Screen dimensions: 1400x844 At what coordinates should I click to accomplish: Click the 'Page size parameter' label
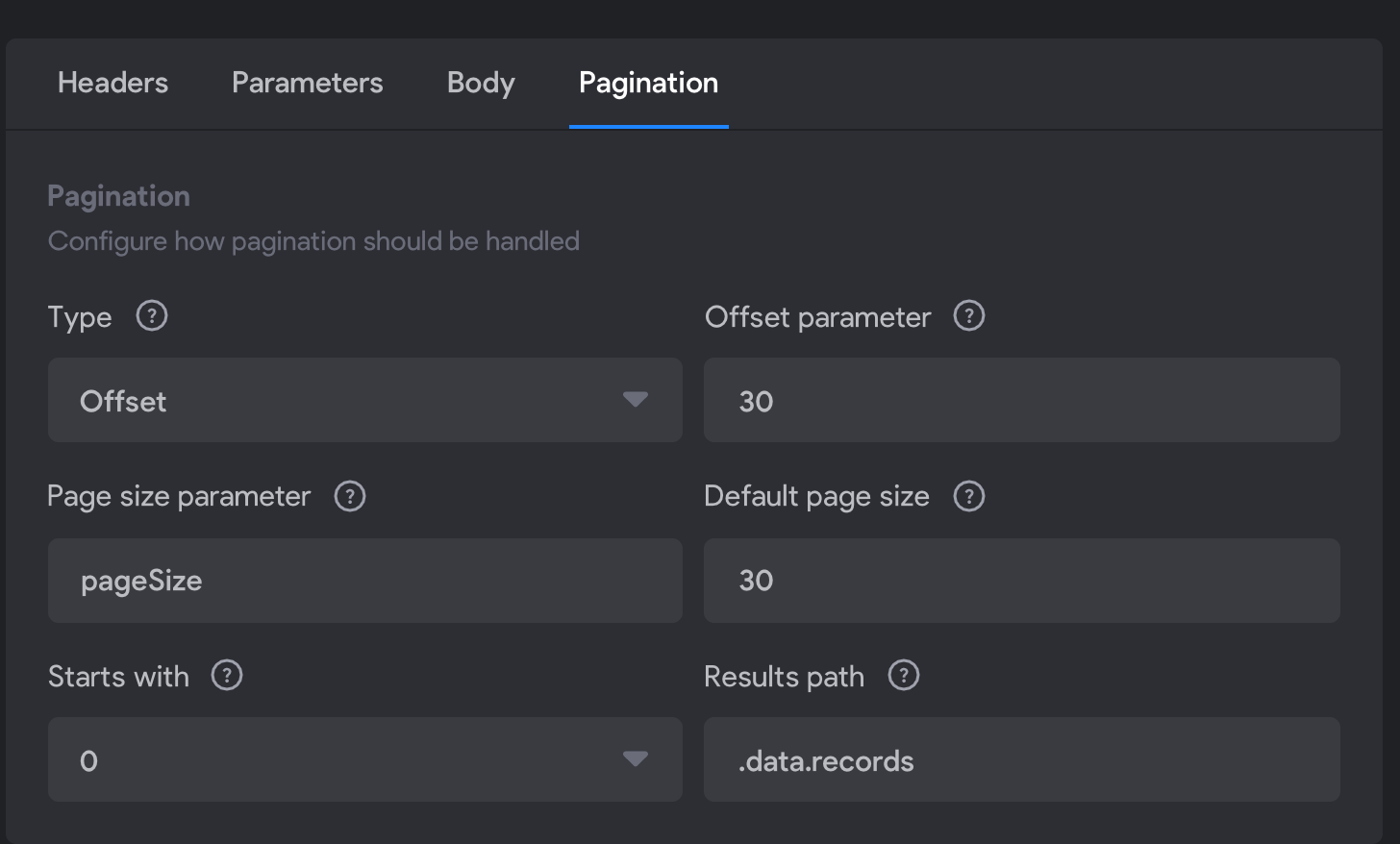coord(180,497)
